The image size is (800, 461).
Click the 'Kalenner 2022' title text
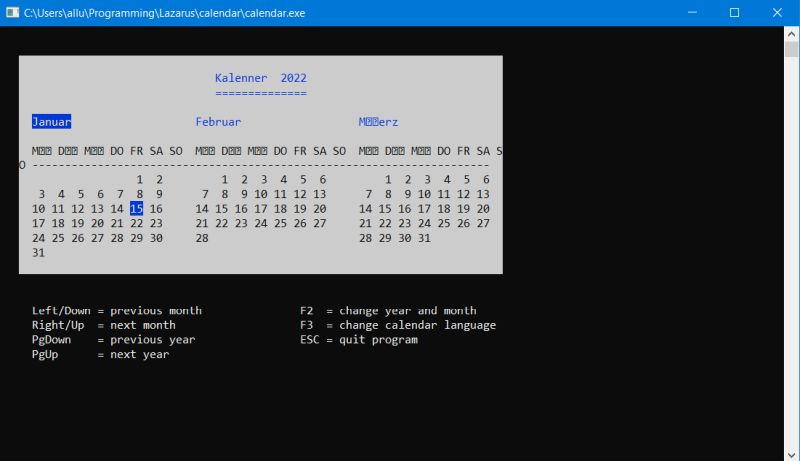[261, 78]
